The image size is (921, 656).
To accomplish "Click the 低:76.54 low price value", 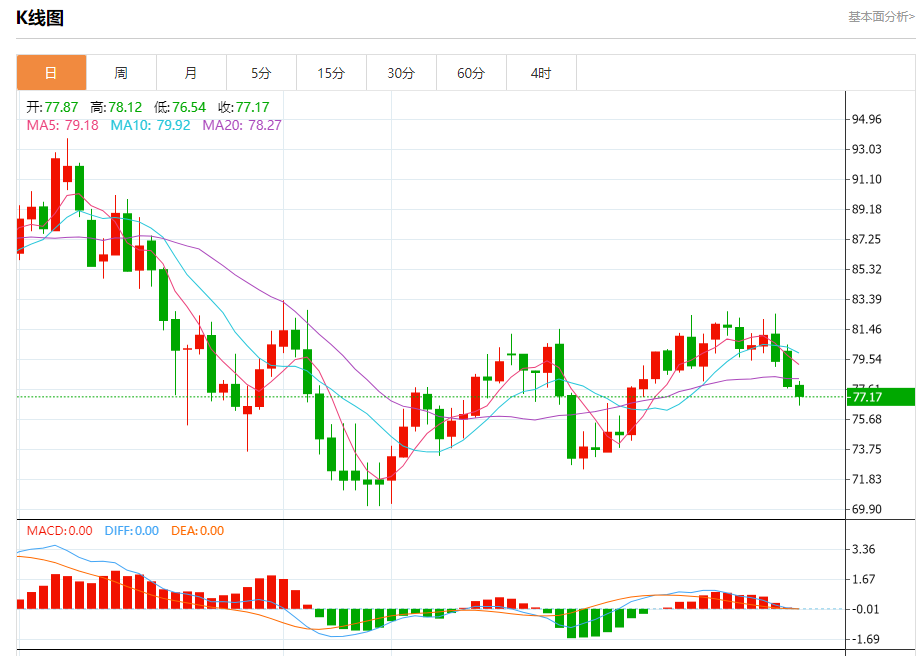I will coord(180,107).
